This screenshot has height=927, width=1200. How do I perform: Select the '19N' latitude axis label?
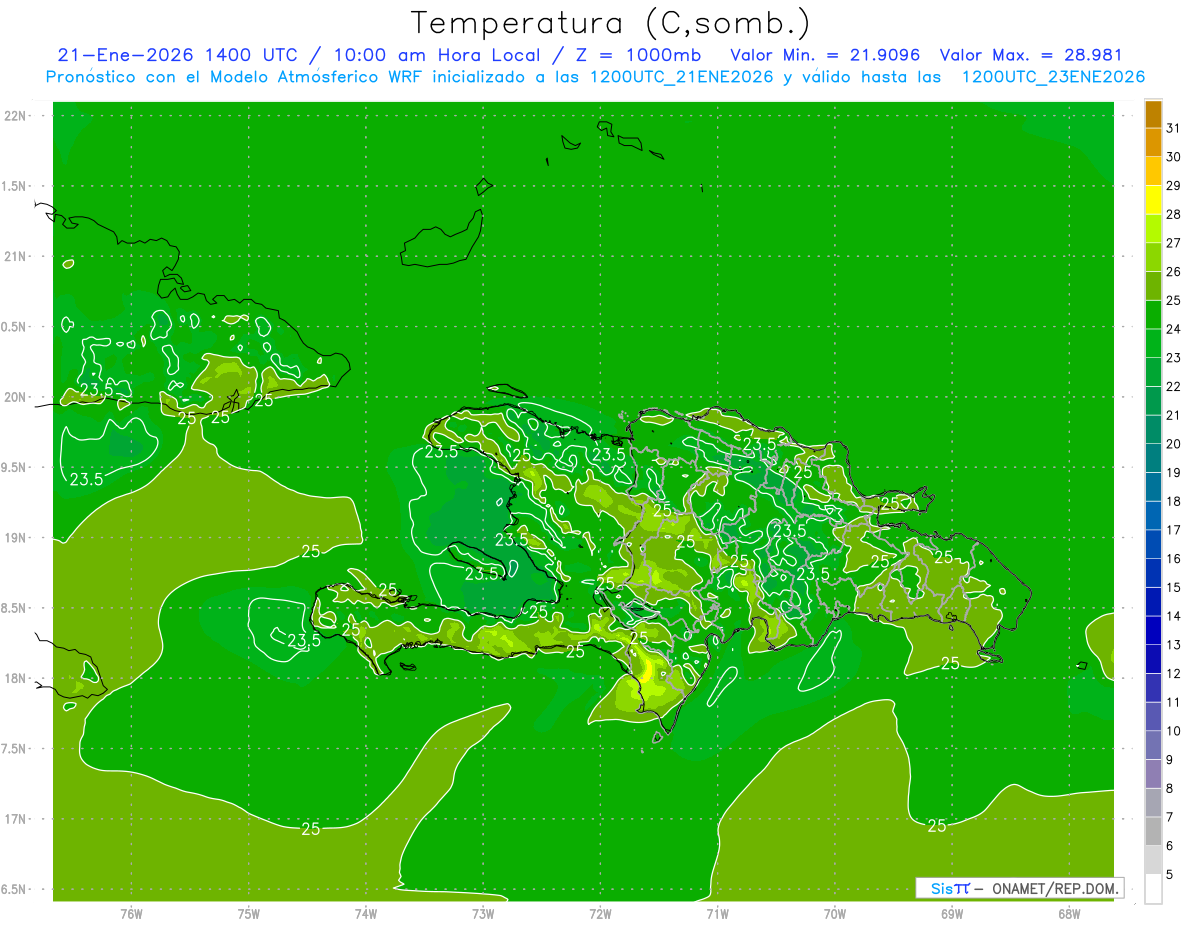[x=15, y=538]
